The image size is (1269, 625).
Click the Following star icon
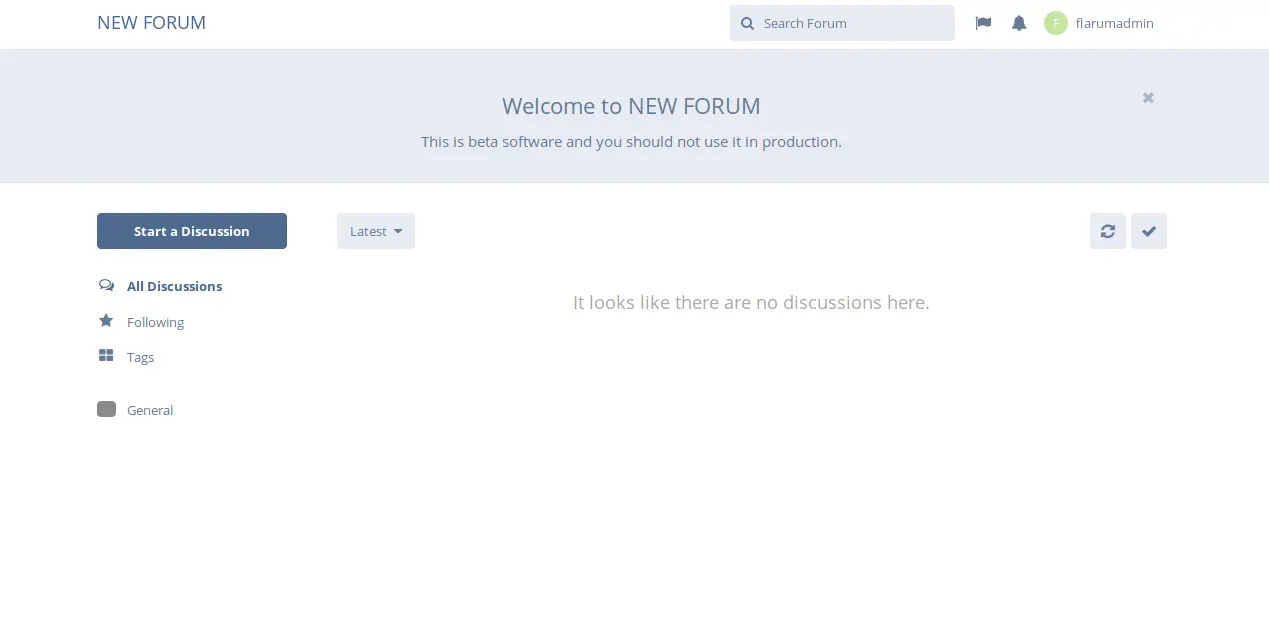click(x=106, y=321)
